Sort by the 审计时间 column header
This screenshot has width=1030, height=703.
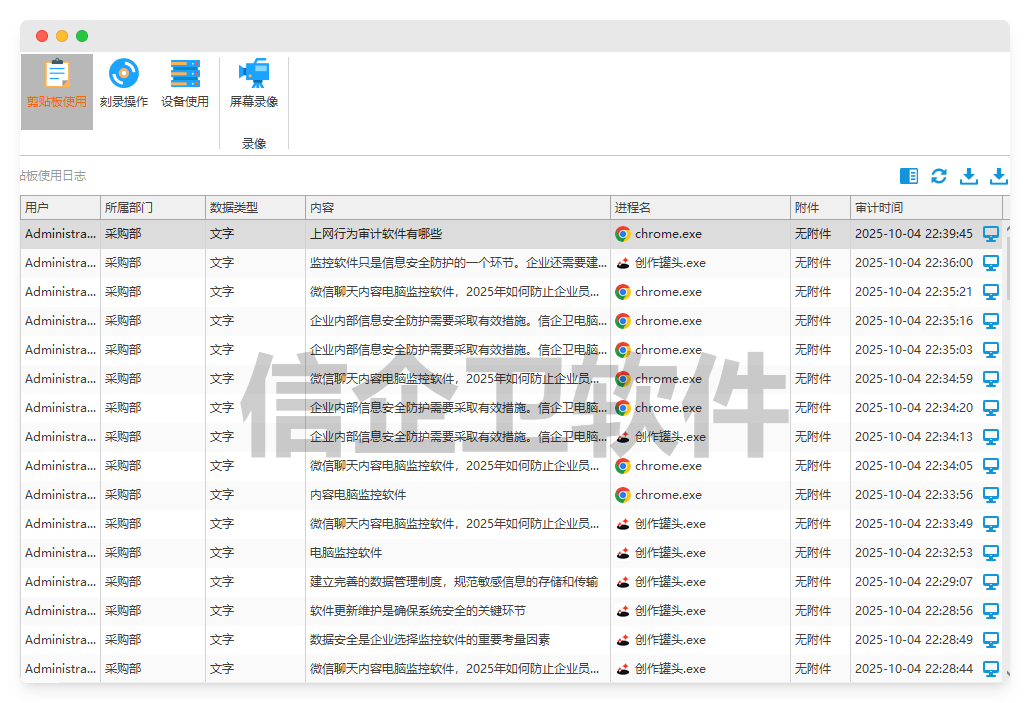pos(915,208)
